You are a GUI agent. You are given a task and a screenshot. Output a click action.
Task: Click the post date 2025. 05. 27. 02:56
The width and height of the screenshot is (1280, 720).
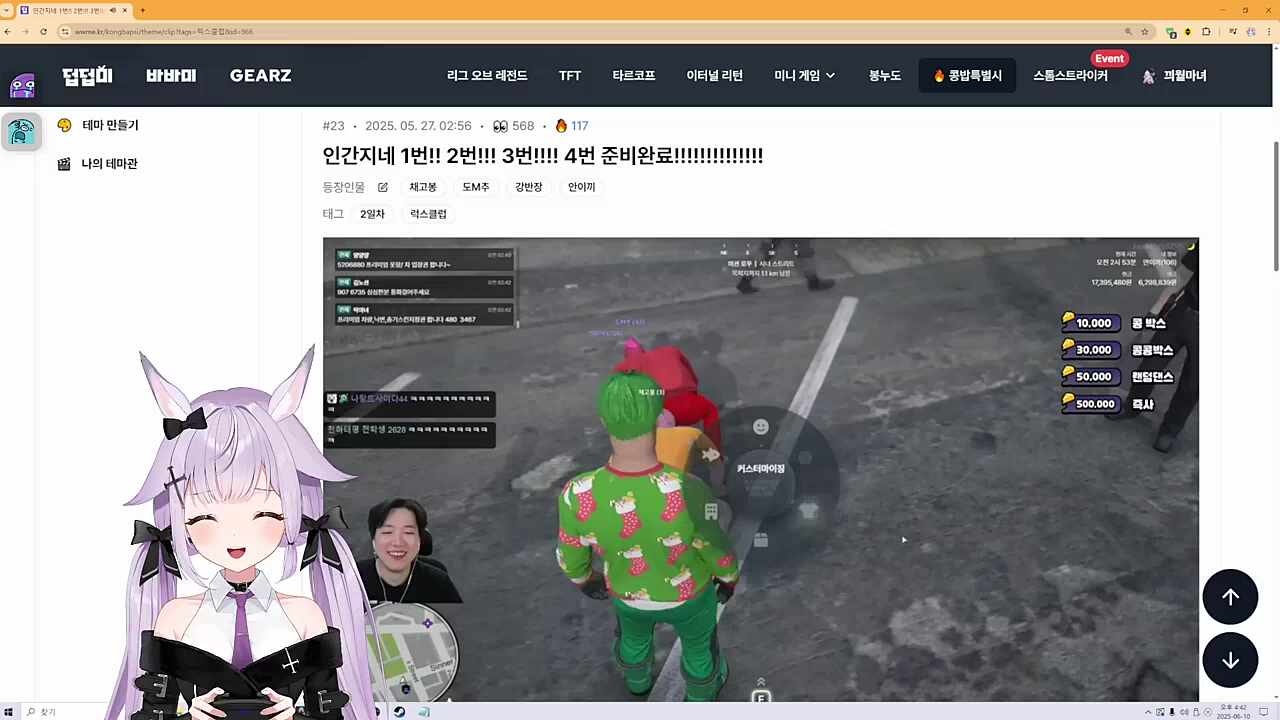click(418, 126)
